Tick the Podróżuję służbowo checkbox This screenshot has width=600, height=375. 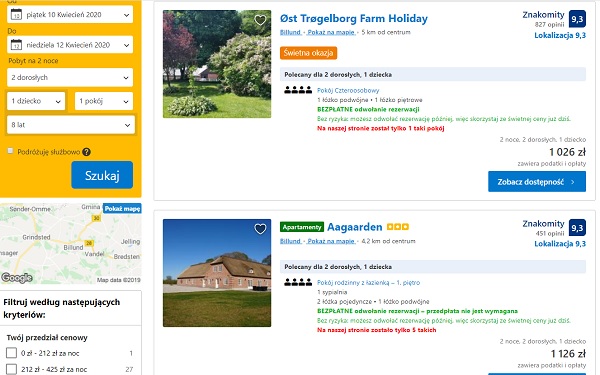10,151
